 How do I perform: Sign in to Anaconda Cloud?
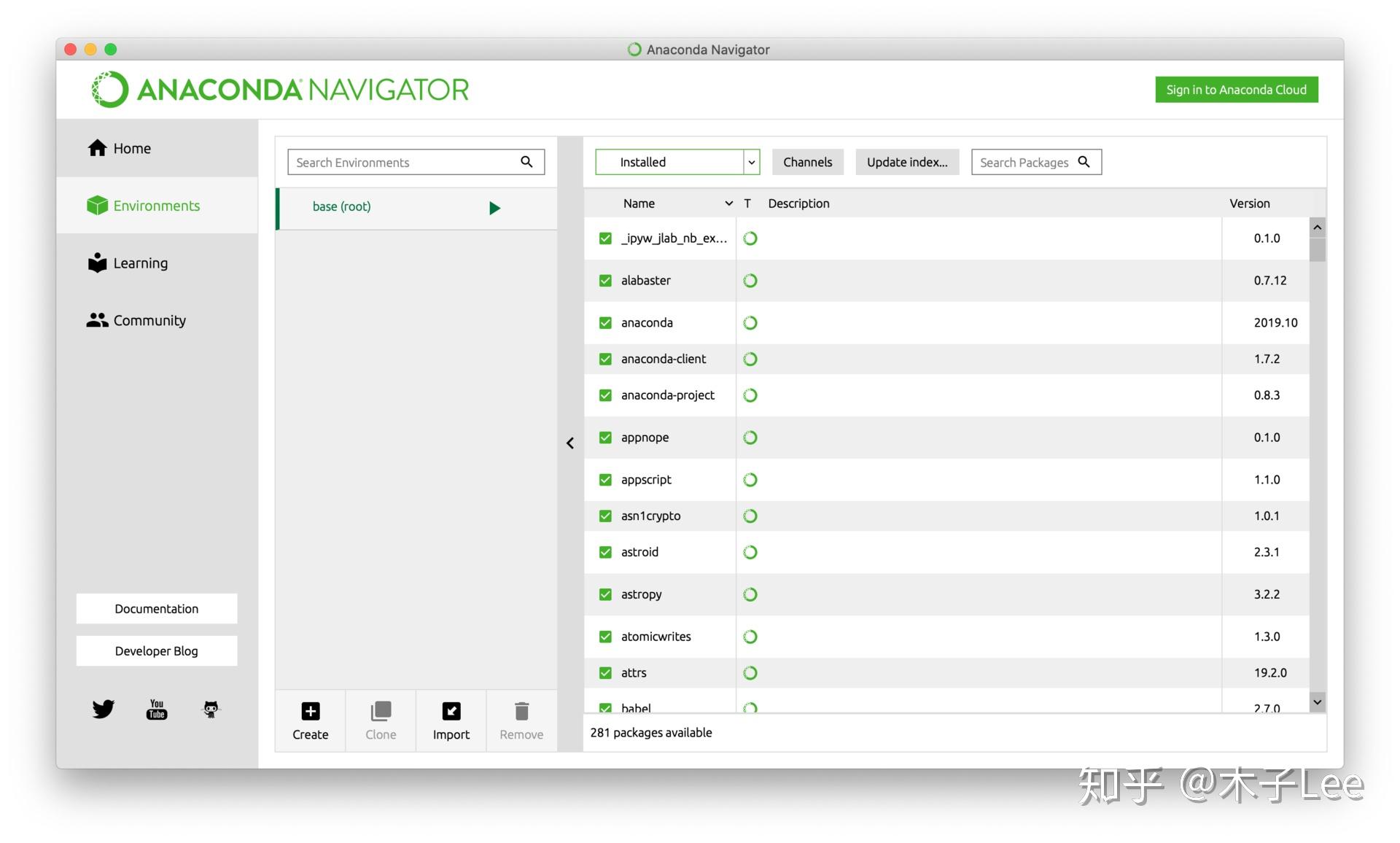(1236, 89)
